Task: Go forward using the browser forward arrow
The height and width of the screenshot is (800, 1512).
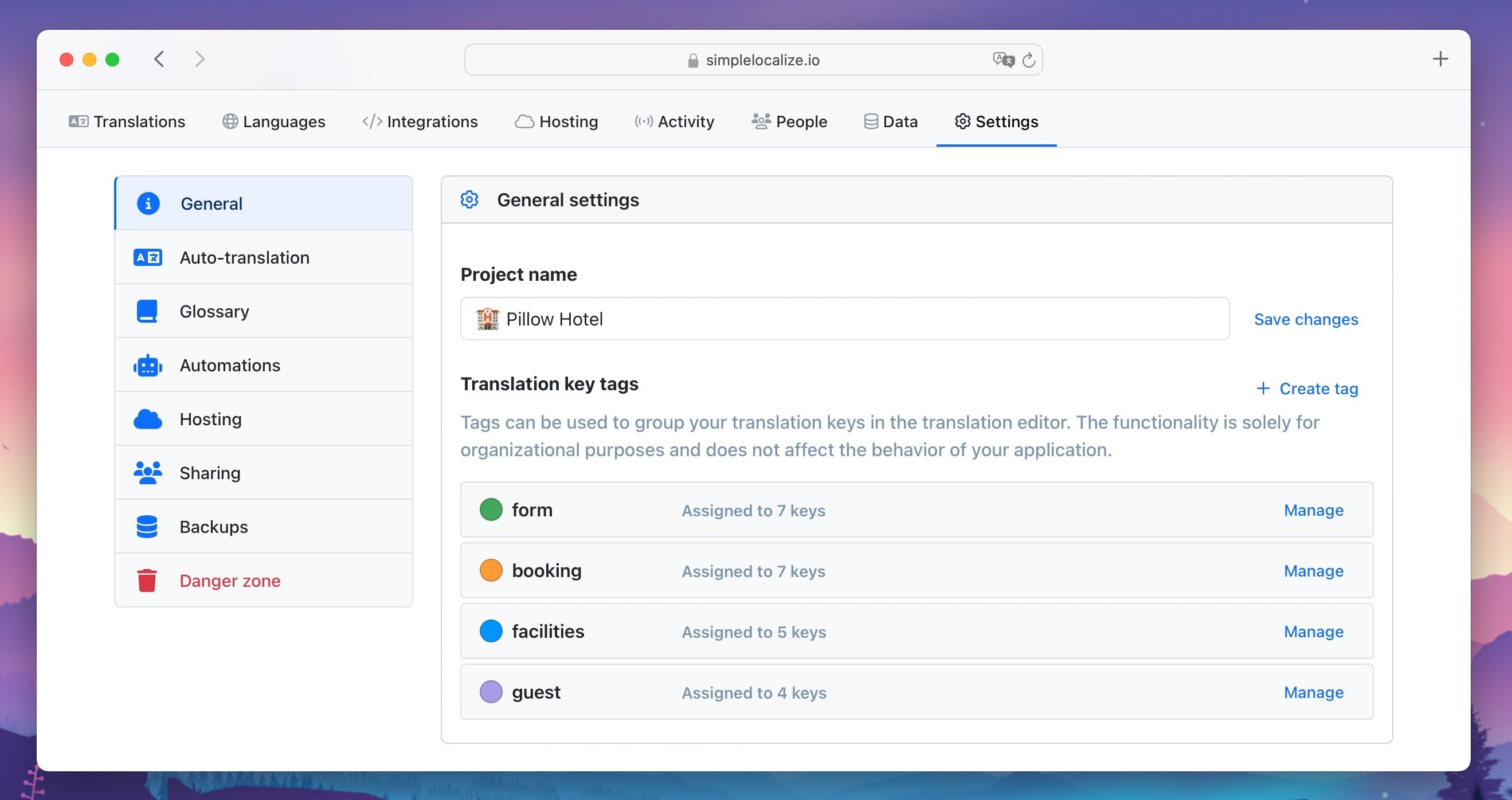Action: [x=199, y=59]
